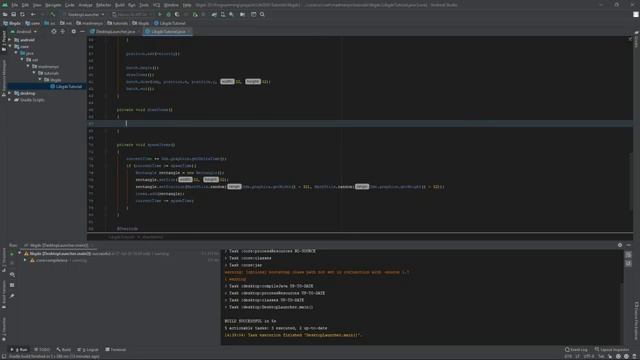Click the Make Project hammer icon
The height and width of the screenshot is (360, 640).
(52, 14)
